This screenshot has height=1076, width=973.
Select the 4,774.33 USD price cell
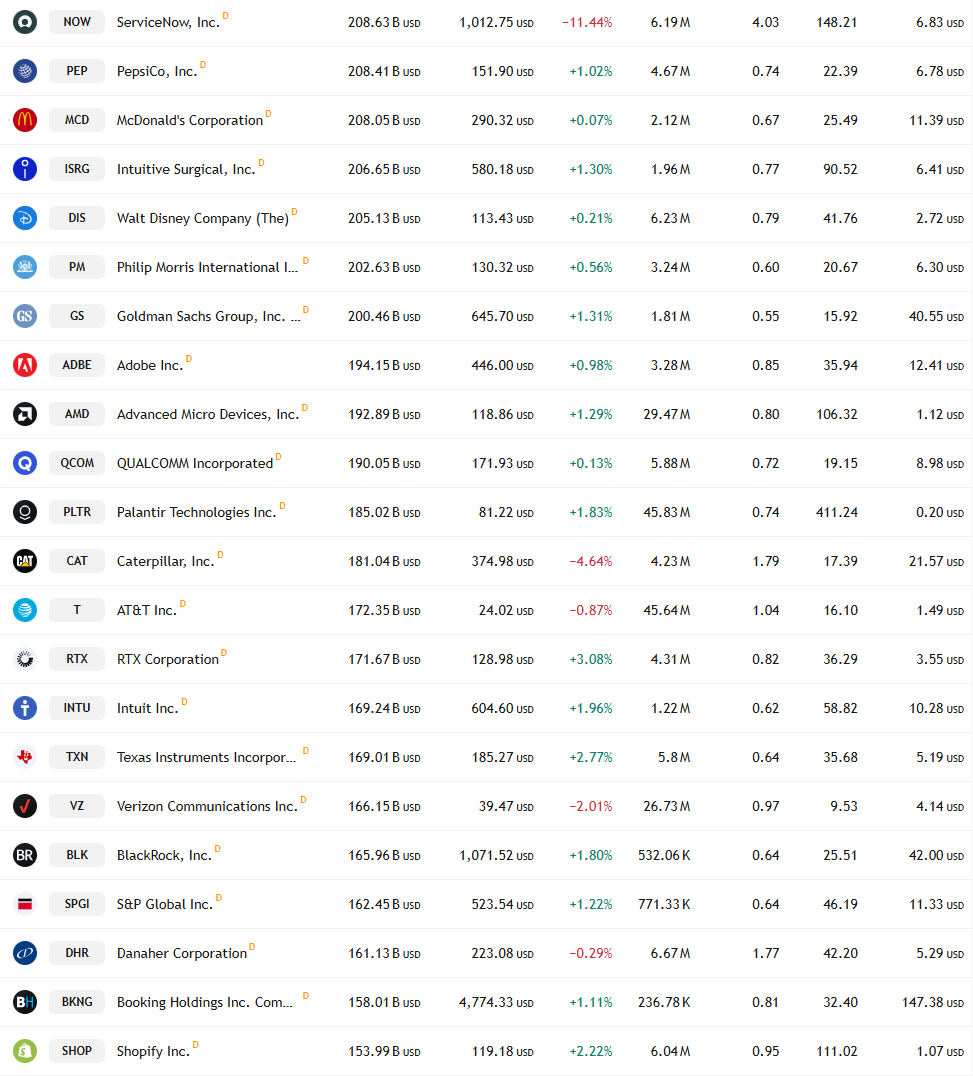(496, 1003)
